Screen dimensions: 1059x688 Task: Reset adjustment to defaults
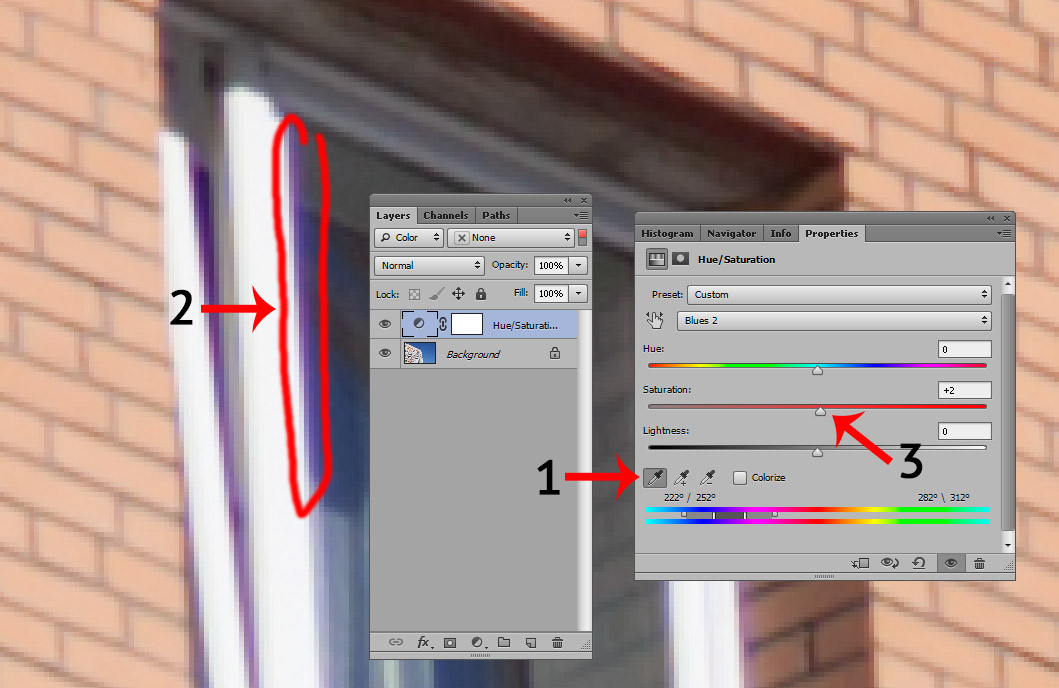click(x=919, y=563)
